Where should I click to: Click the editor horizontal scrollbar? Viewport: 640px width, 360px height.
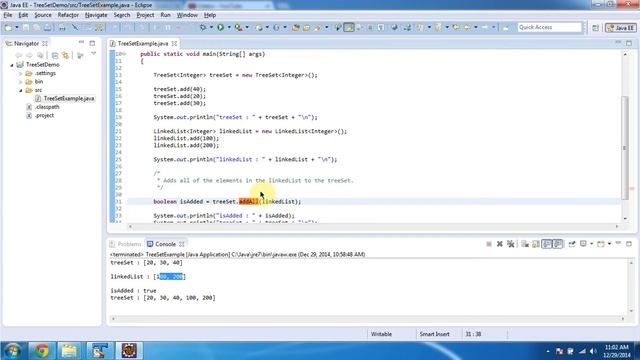(x=373, y=227)
